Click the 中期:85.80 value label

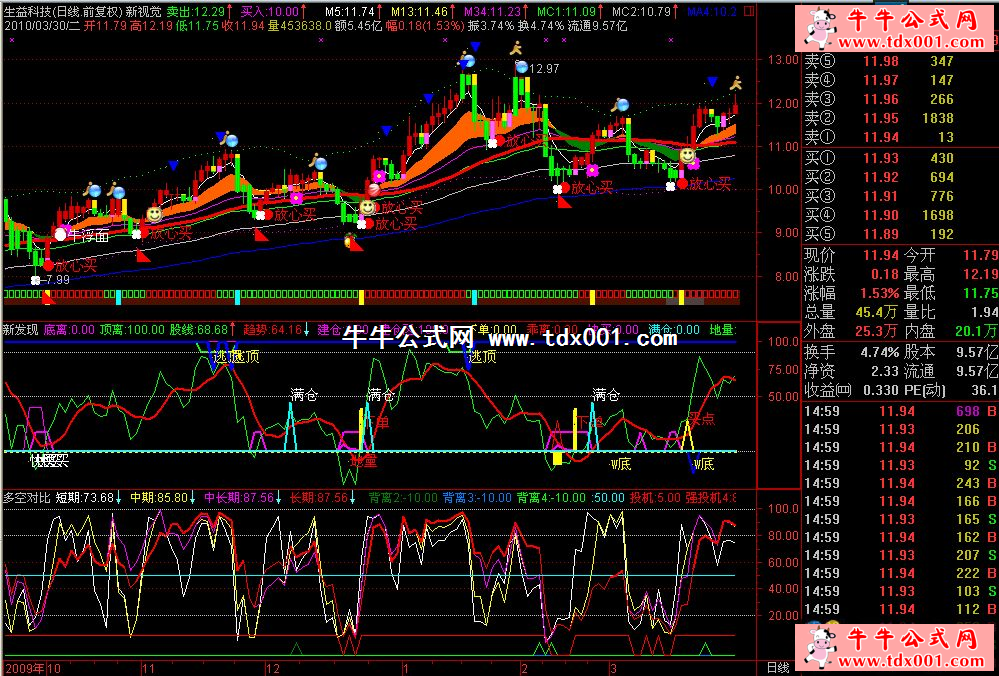pyautogui.click(x=159, y=497)
